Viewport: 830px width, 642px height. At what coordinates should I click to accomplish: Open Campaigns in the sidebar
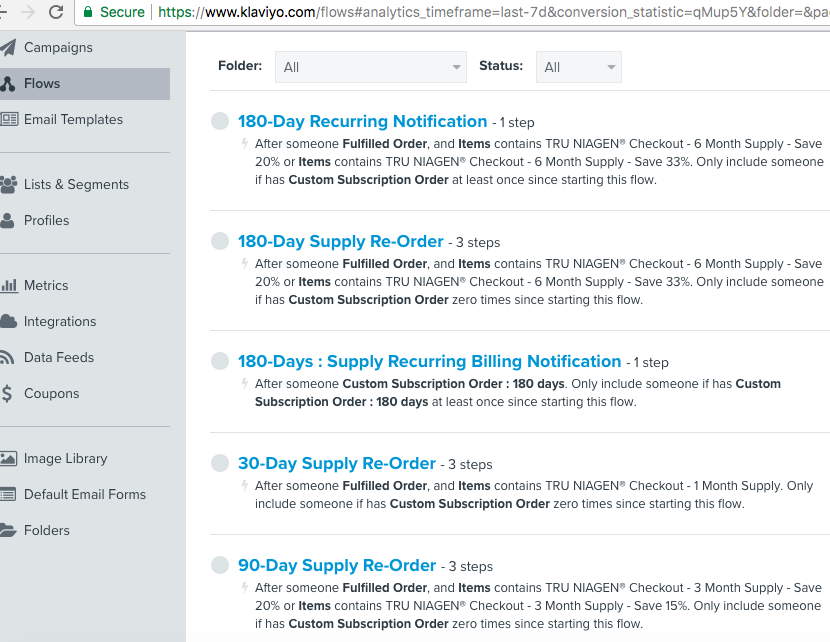click(58, 48)
